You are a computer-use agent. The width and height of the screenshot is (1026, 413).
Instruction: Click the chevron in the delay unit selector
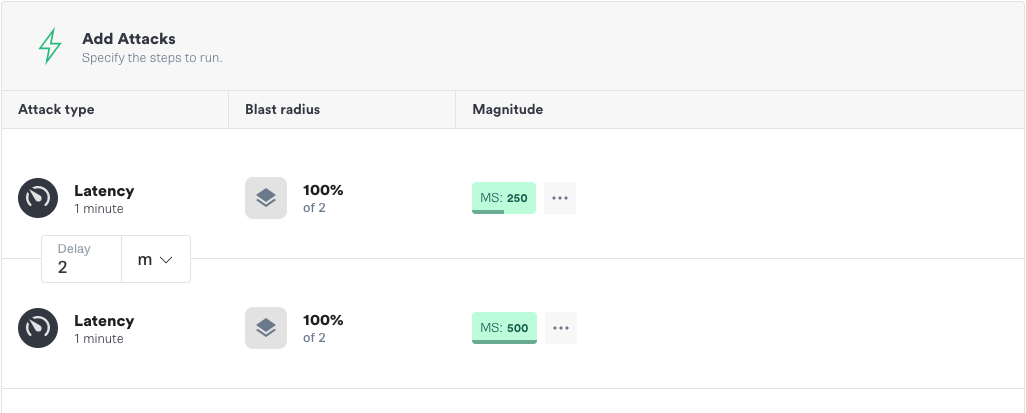(x=166, y=260)
